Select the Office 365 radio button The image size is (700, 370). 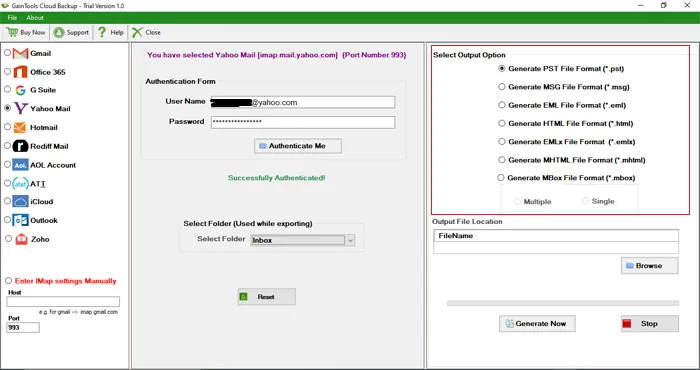[8, 71]
